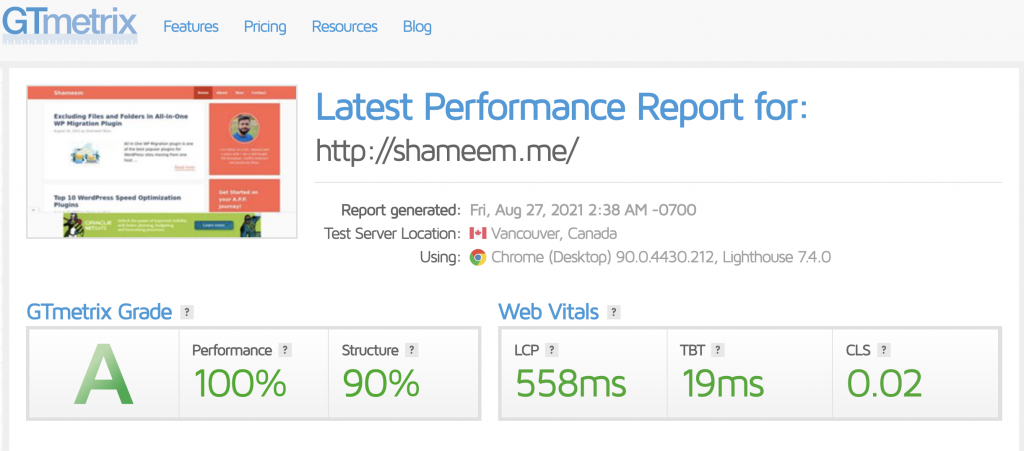
Task: Click the question mark next to Structure
Action: [412, 350]
